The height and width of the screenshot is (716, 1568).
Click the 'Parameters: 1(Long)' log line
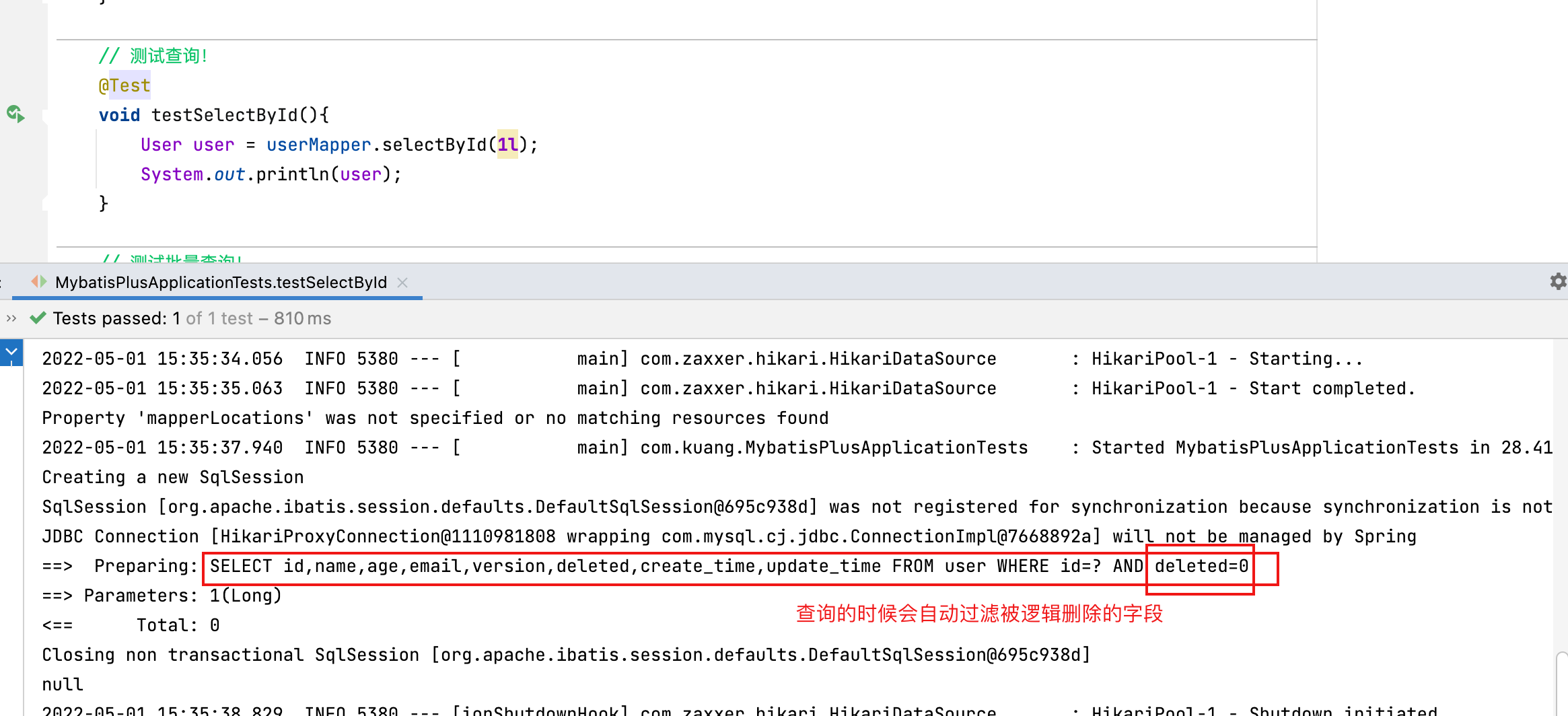click(162, 596)
